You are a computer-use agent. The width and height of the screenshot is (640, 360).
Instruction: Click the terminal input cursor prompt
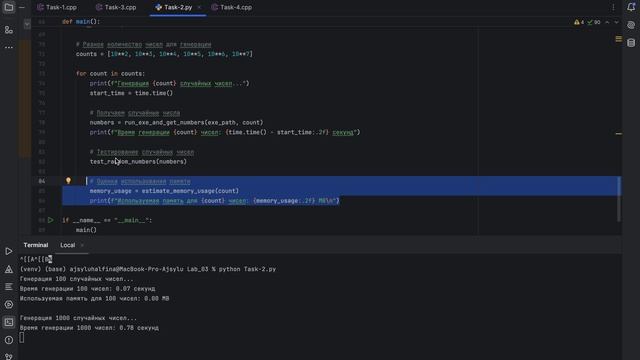(x=22, y=338)
